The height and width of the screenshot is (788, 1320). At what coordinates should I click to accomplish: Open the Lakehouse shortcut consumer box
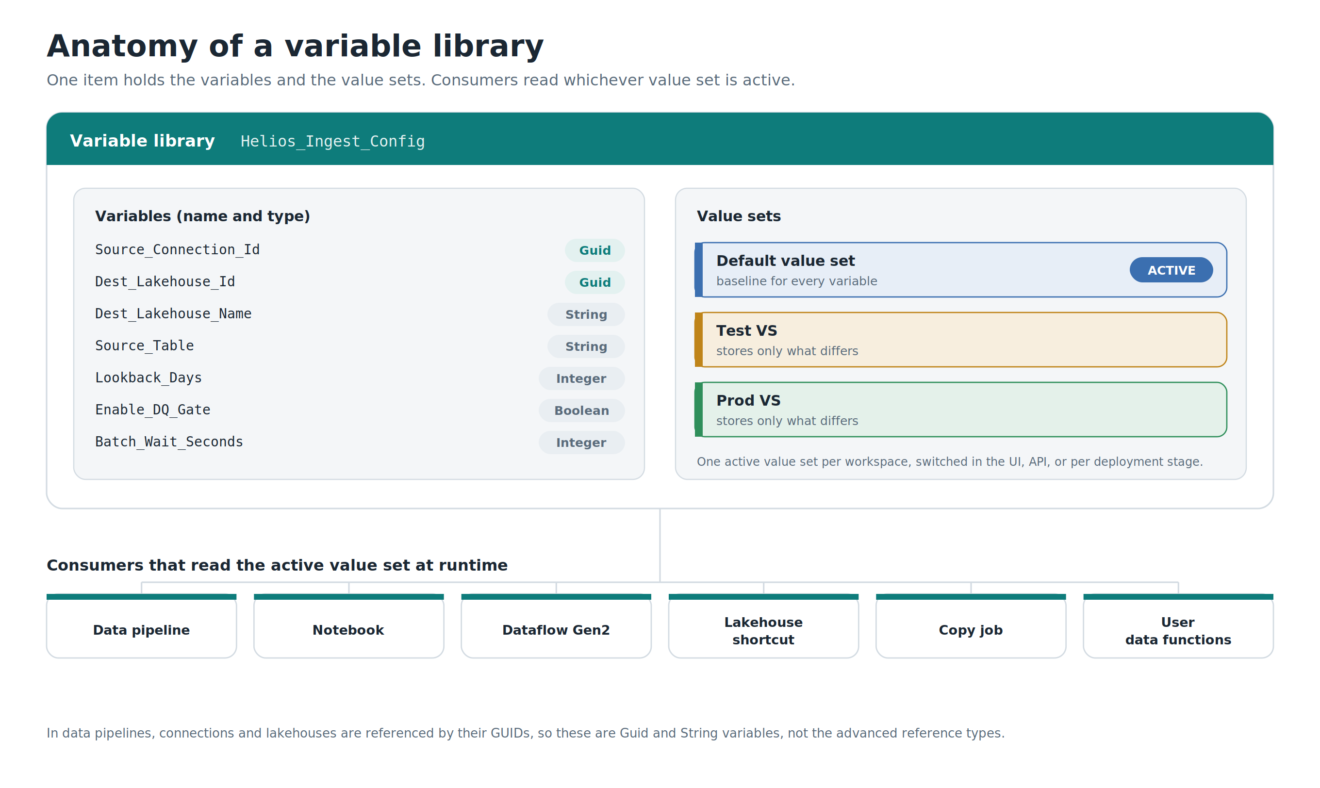pyautogui.click(x=763, y=626)
